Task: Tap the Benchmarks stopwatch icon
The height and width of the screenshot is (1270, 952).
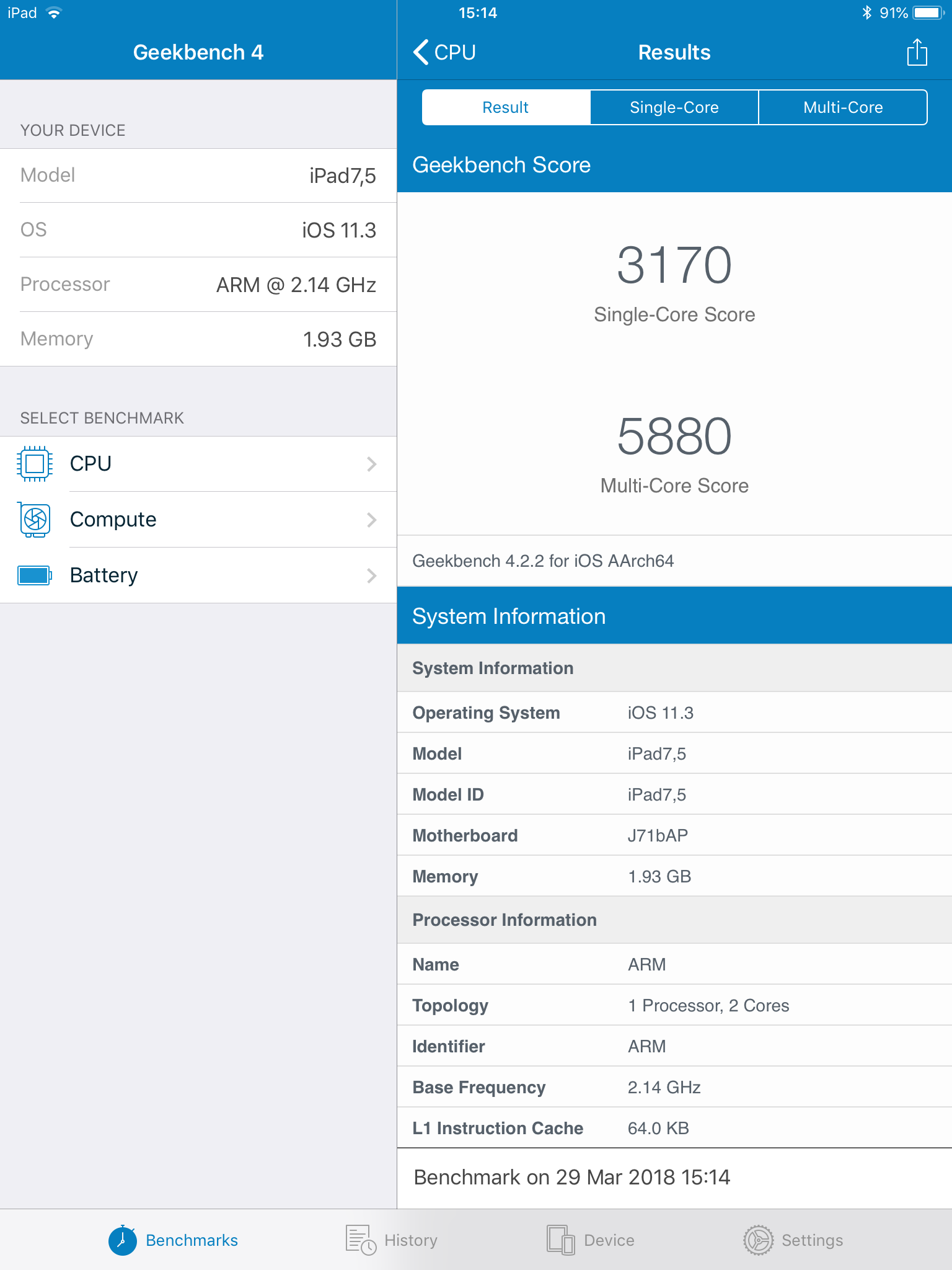Action: click(123, 1240)
